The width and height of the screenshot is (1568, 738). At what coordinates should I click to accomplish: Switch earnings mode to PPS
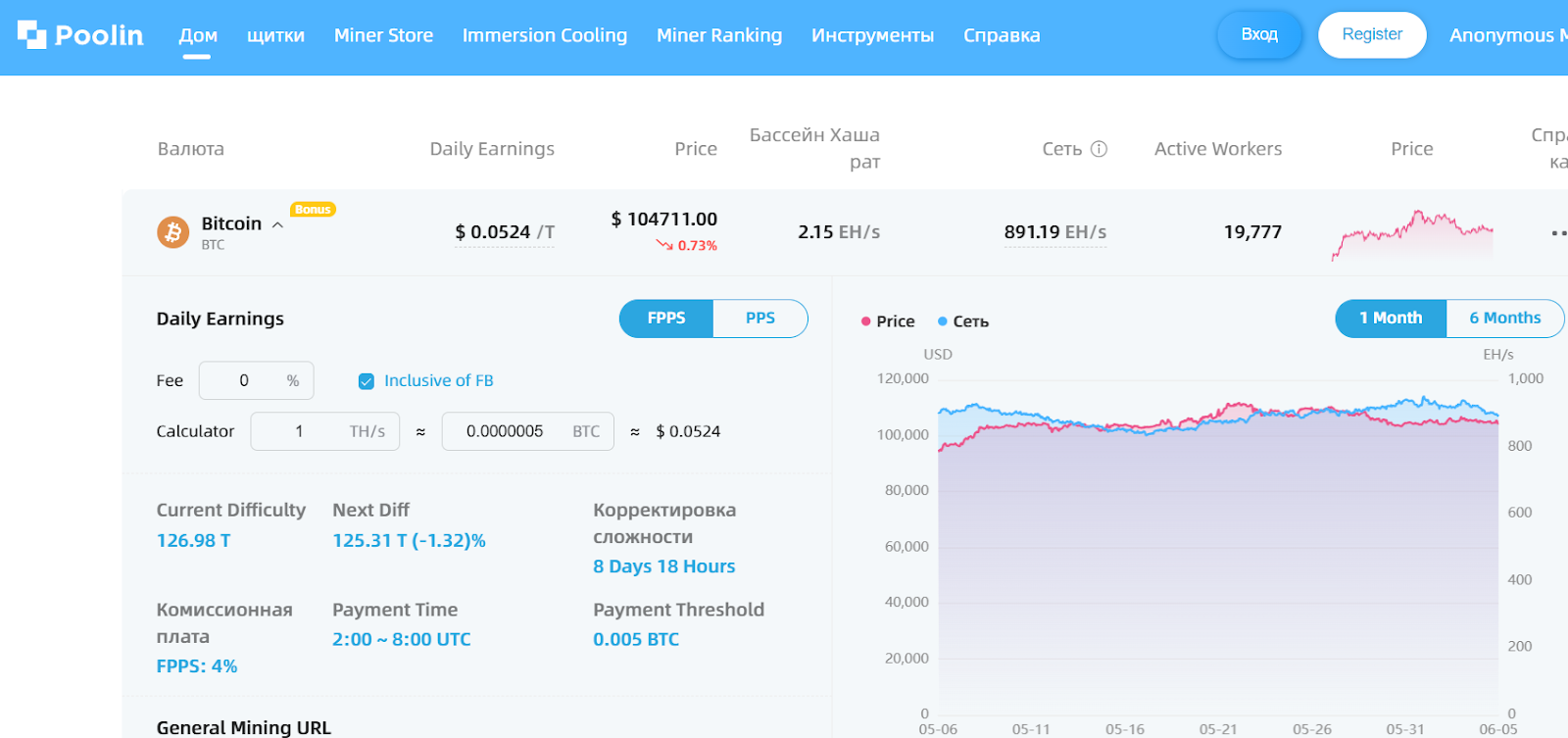[x=759, y=319]
